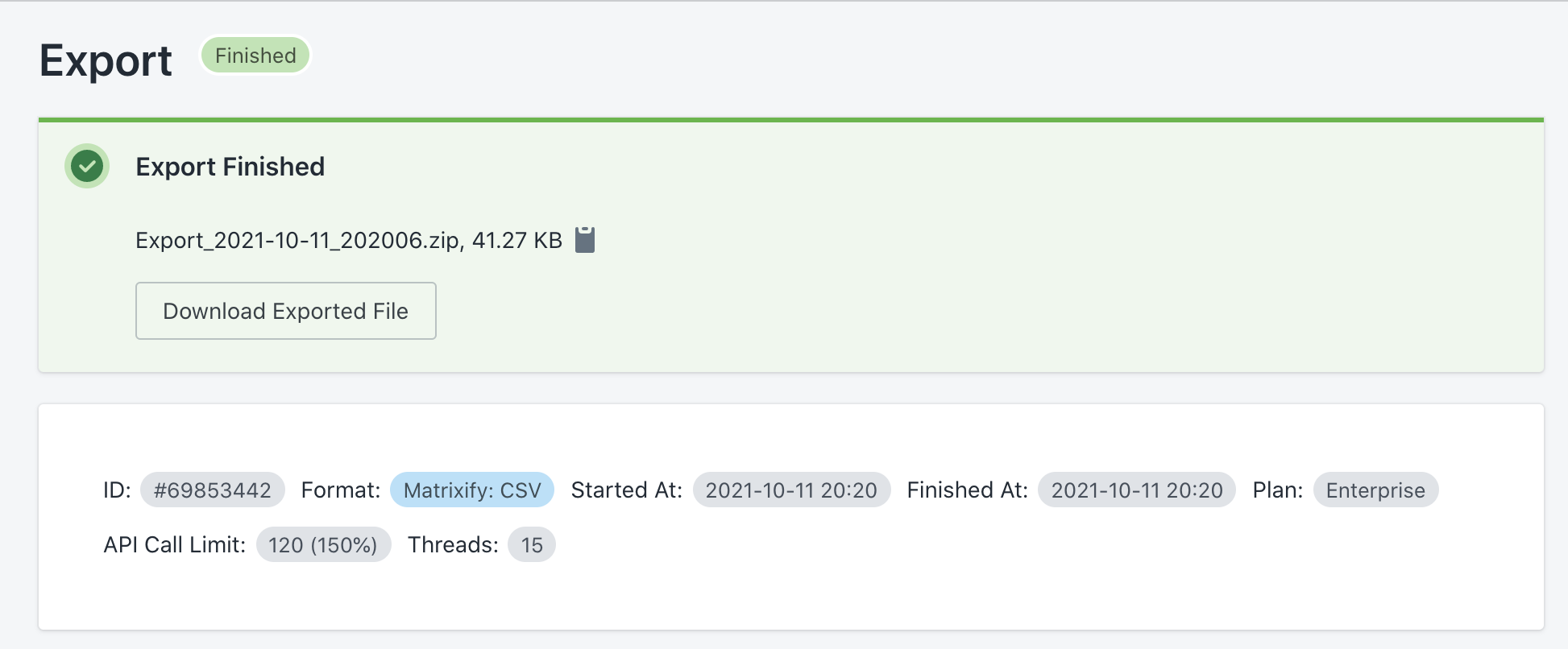Click the Export_2021-10-11_202006.zip file name text

coord(298,240)
